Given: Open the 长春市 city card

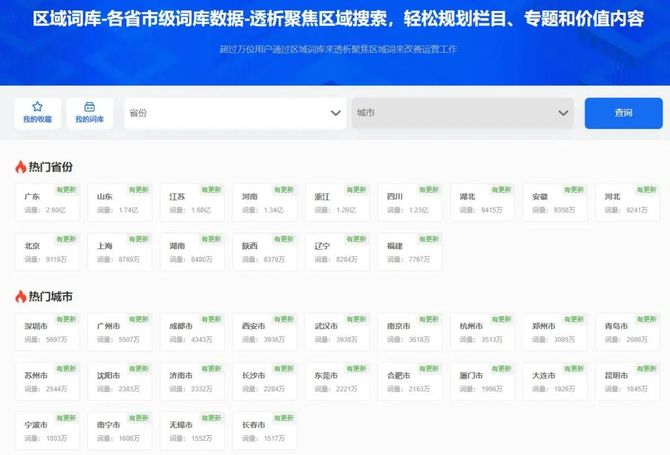Looking at the screenshot, I should pyautogui.click(x=265, y=431).
